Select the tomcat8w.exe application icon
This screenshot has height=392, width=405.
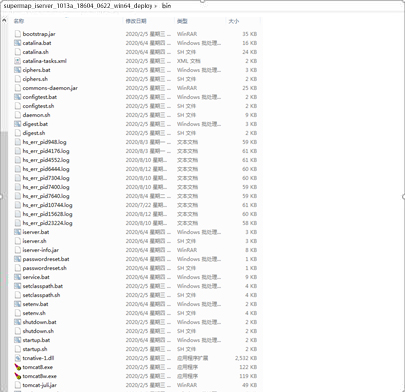click(x=18, y=376)
